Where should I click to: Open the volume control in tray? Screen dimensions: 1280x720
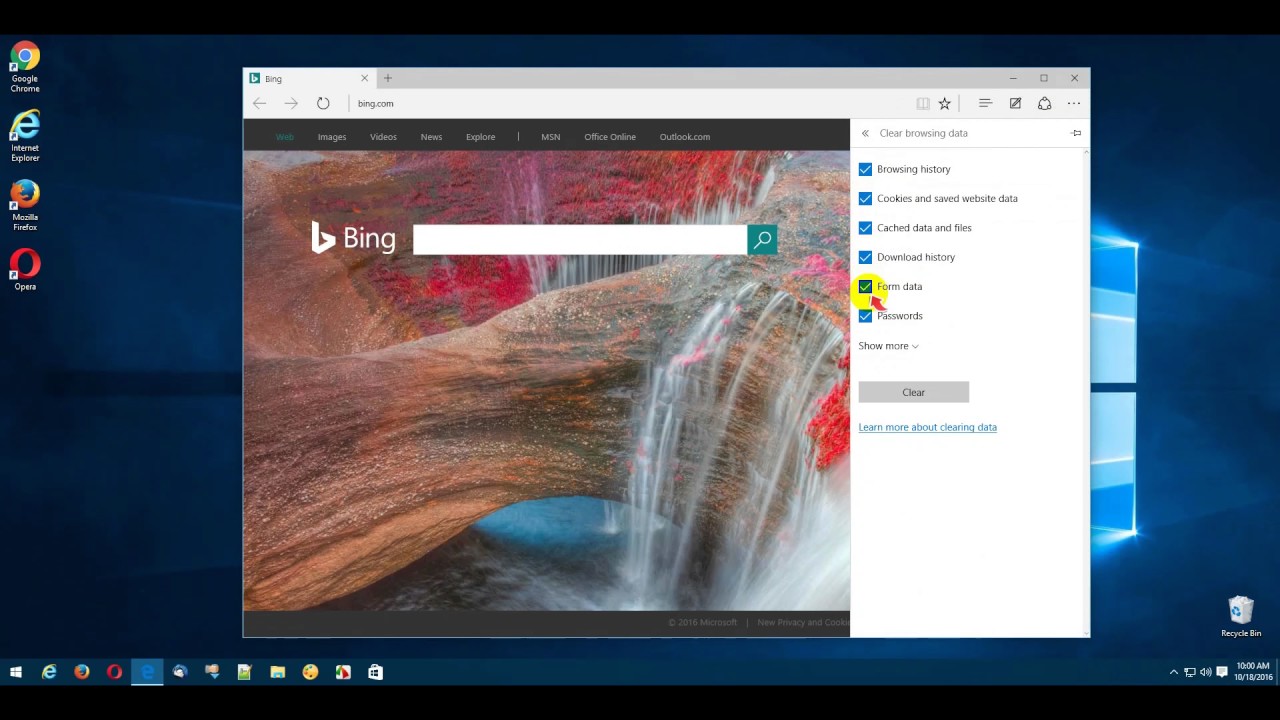click(1205, 672)
